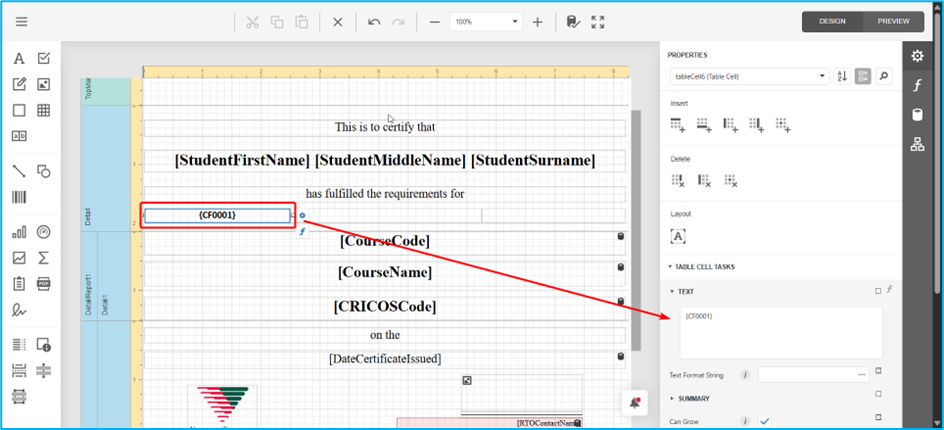
Task: Open the Expressions panel tab
Action: click(917, 85)
